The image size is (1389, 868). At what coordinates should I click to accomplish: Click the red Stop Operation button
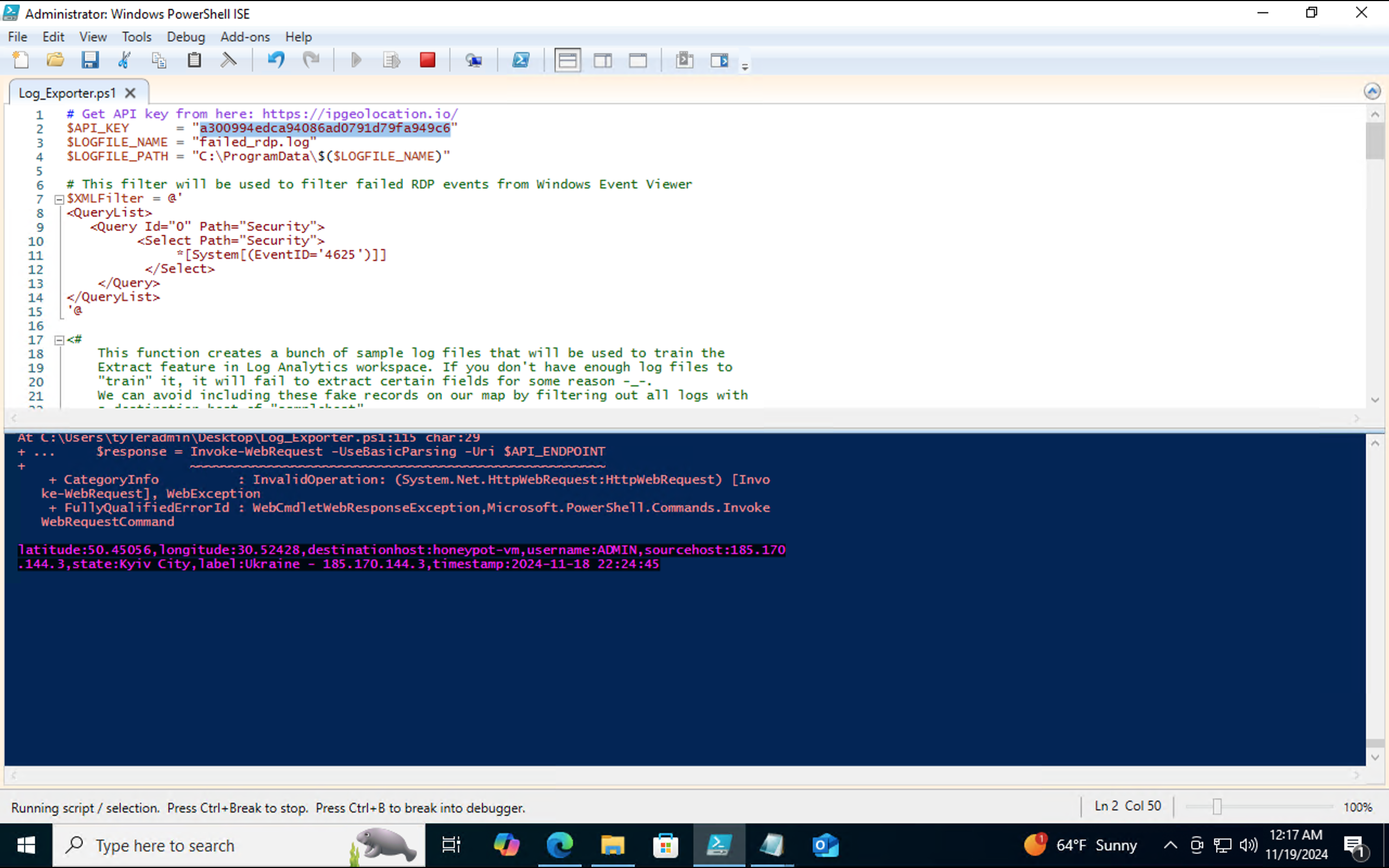pos(427,60)
